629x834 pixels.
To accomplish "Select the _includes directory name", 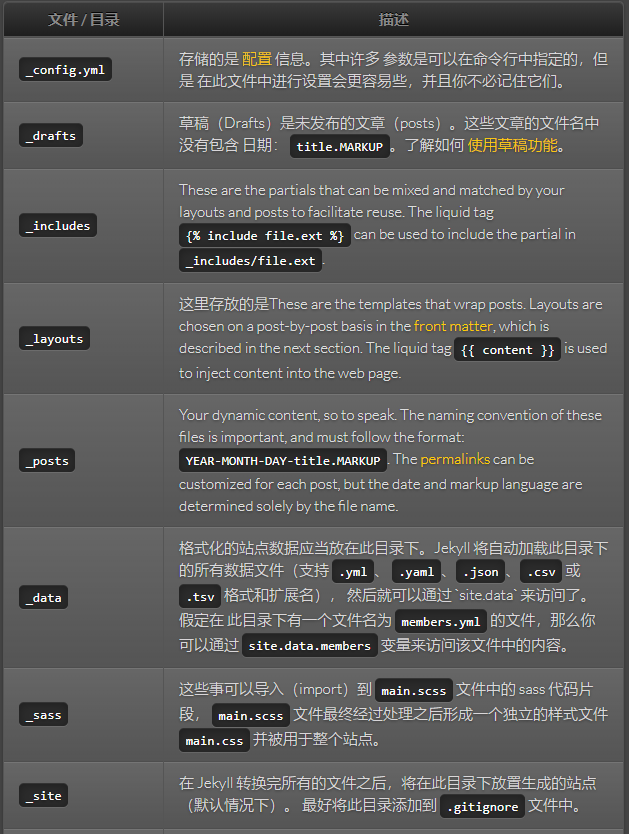I will 58,226.
